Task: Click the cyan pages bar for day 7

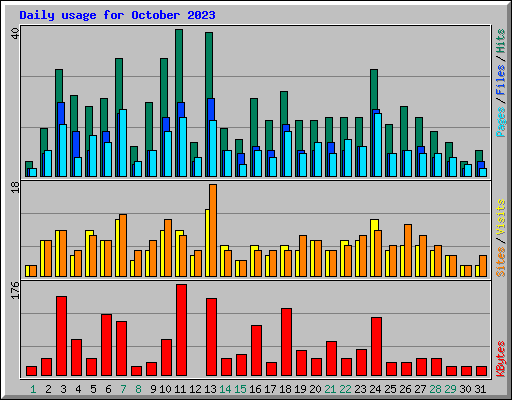Action: (123, 143)
